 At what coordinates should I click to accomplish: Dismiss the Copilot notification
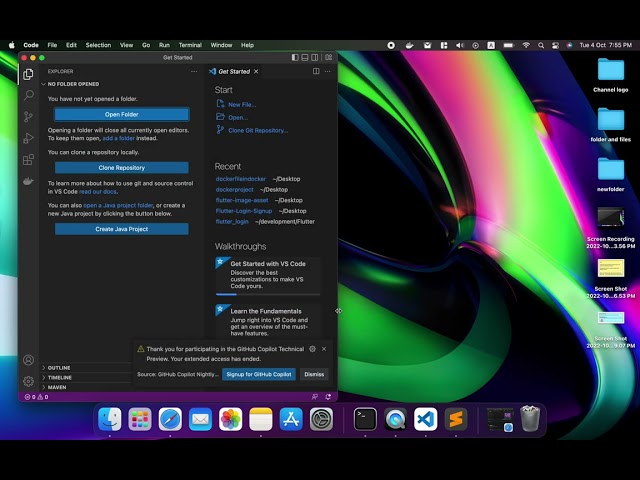[x=314, y=374]
